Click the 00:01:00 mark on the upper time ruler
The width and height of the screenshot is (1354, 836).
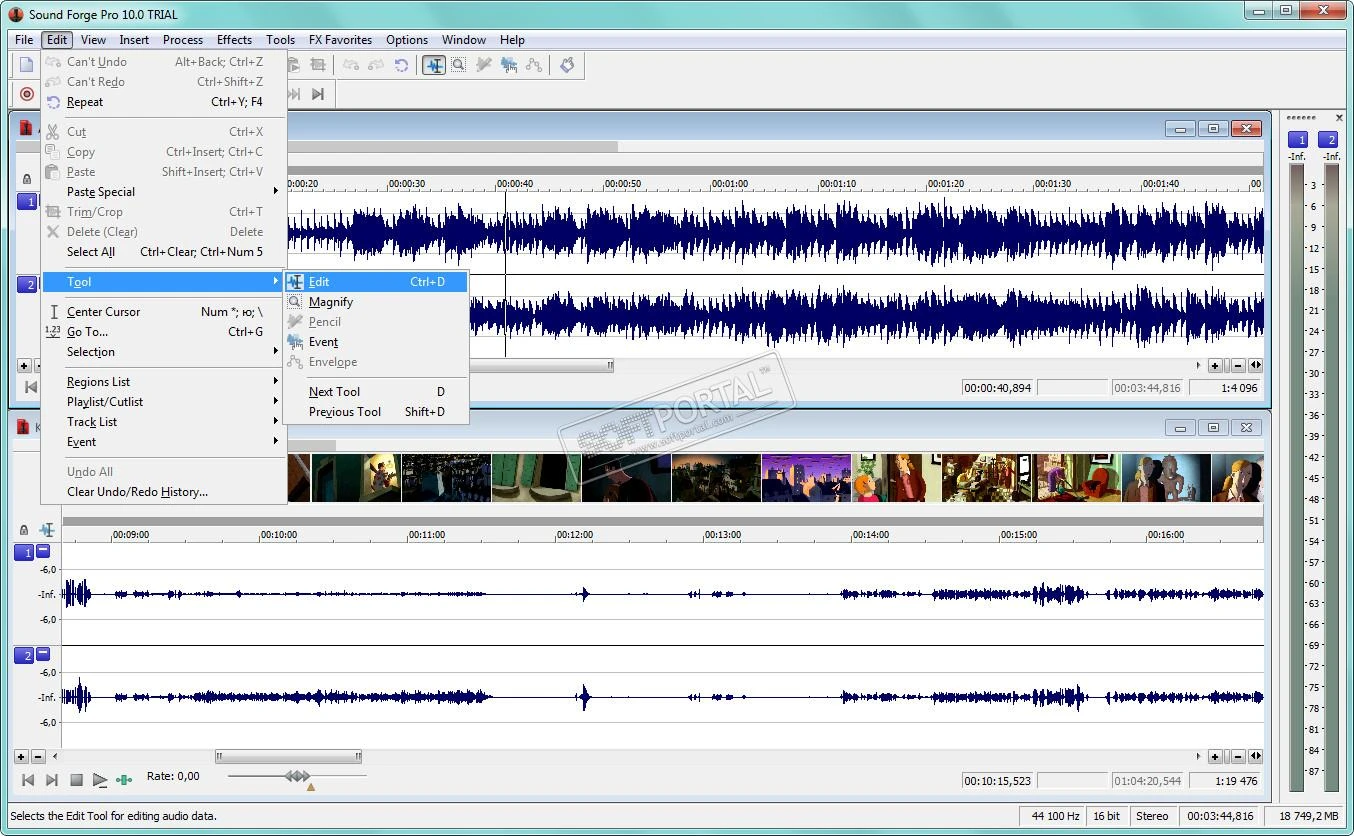[x=731, y=184]
